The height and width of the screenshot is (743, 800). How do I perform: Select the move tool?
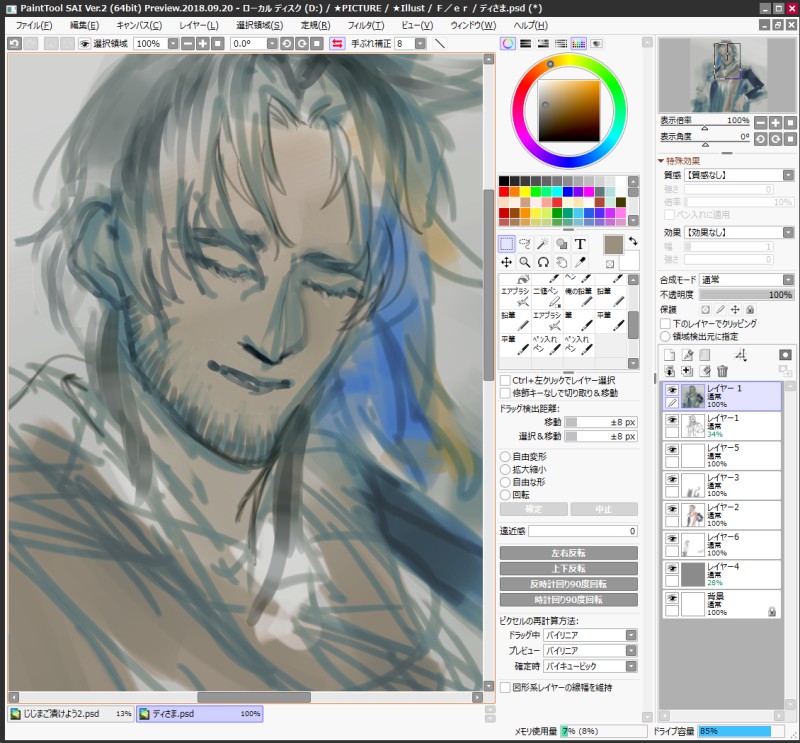pos(506,262)
